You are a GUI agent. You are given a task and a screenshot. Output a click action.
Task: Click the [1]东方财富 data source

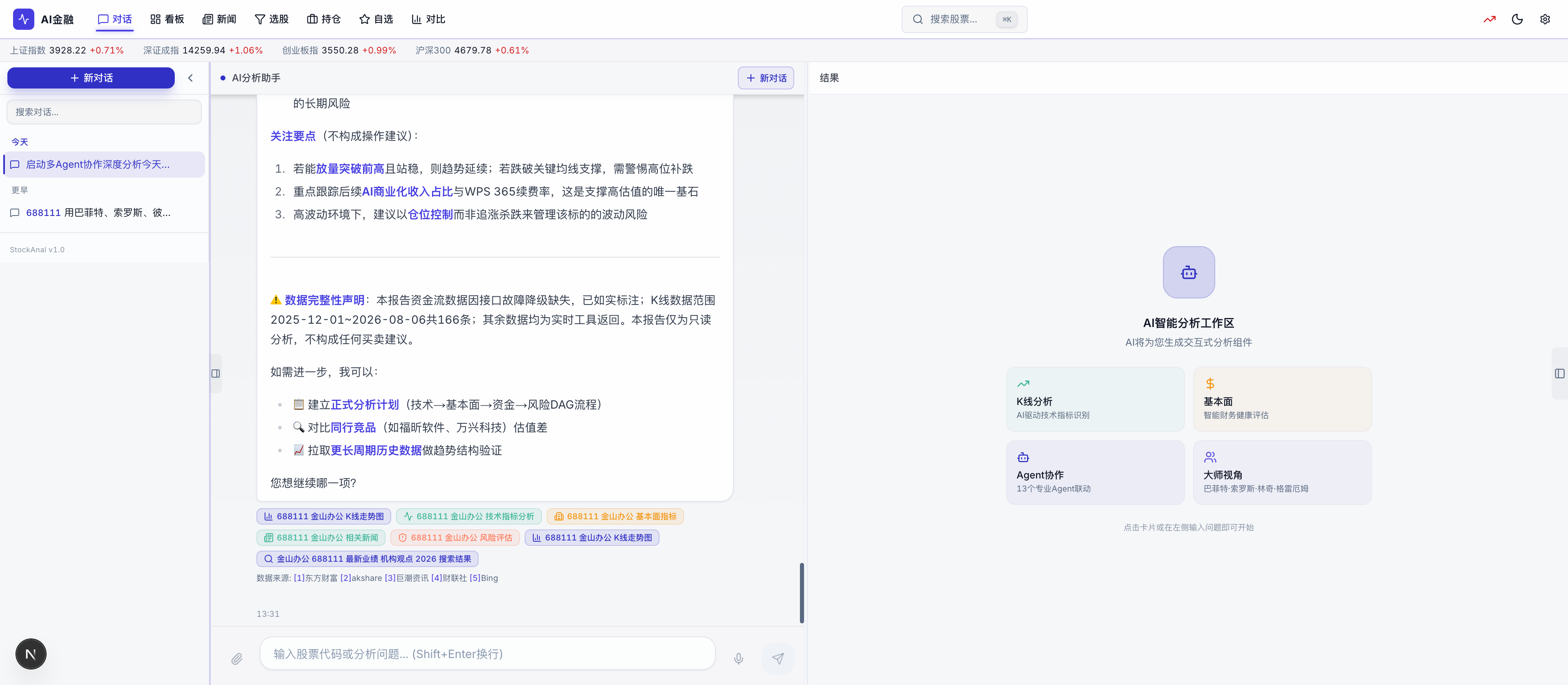click(x=315, y=578)
